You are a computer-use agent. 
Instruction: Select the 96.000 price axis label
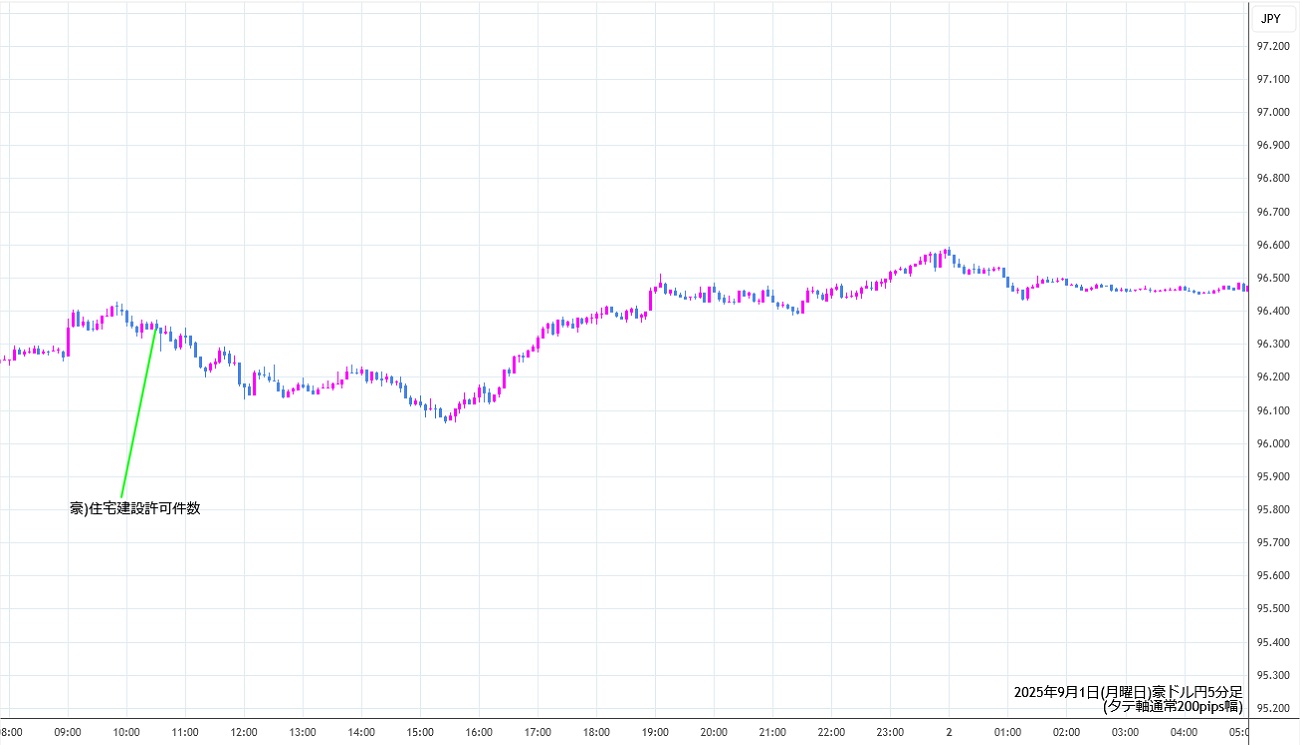pos(1272,443)
